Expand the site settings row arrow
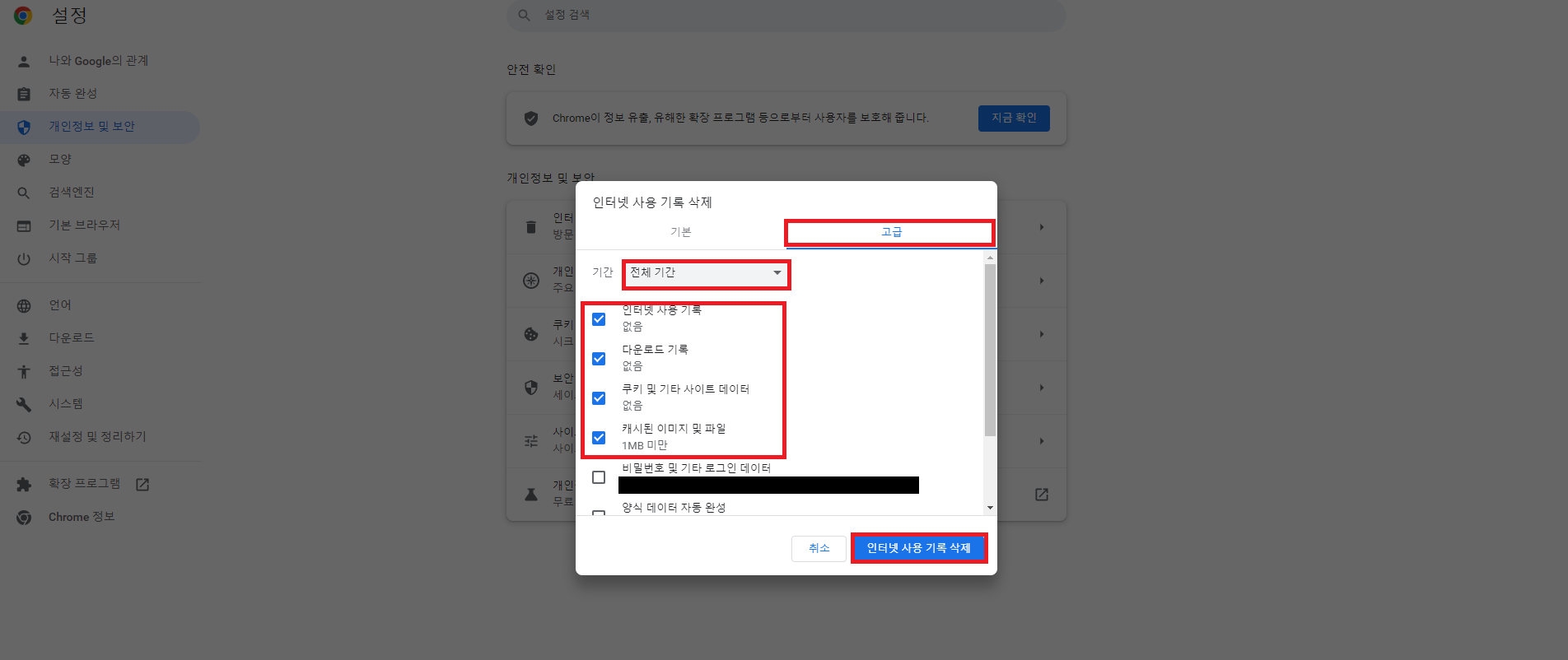Viewport: 1568px width, 660px height. (1042, 441)
